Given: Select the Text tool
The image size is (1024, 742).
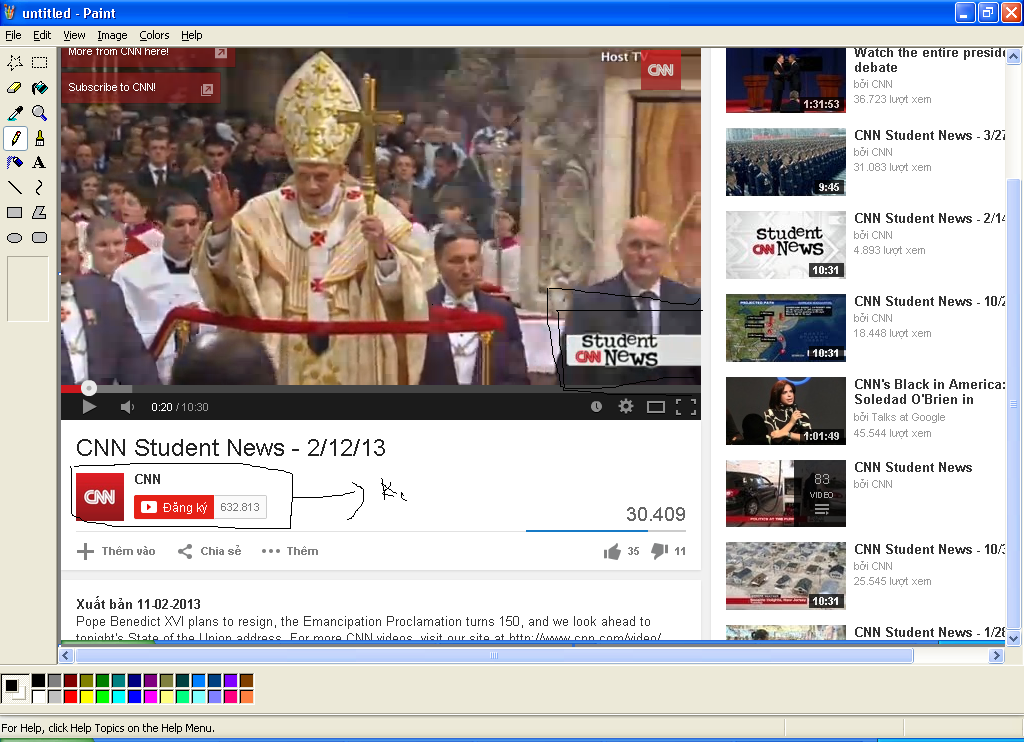Looking at the screenshot, I should pos(39,162).
